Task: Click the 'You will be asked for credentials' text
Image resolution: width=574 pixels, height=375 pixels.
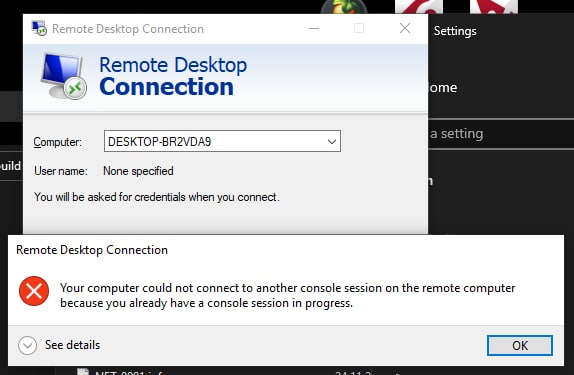Action: coord(157,197)
